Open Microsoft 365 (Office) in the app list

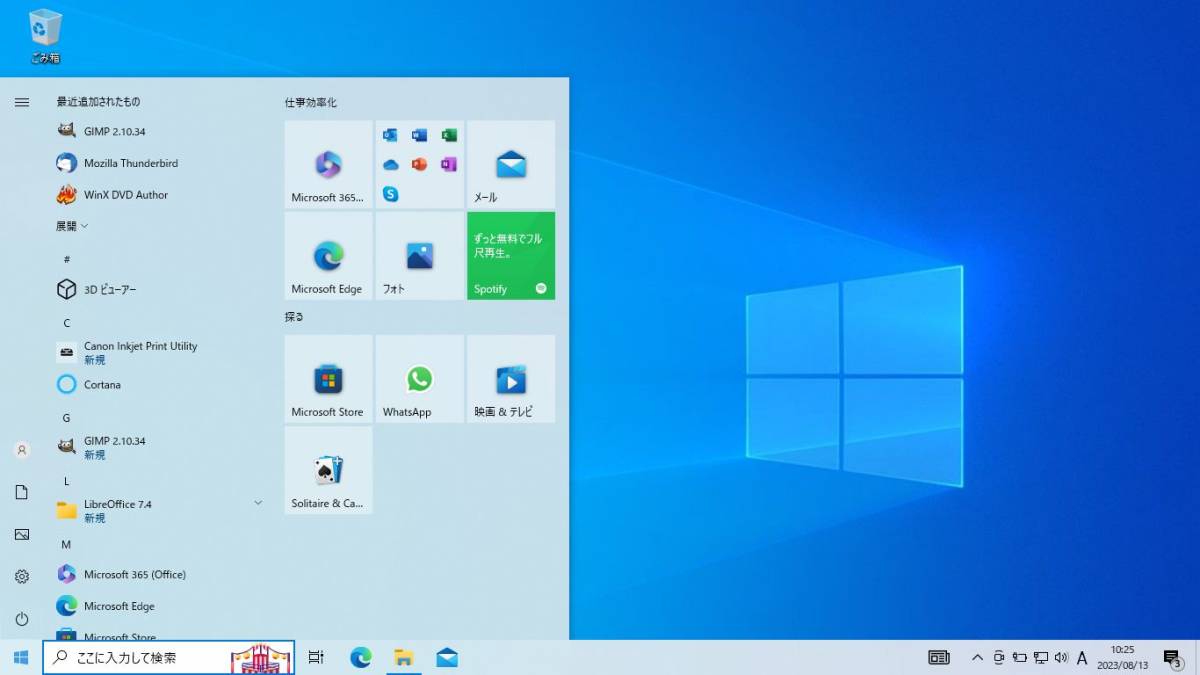pyautogui.click(x=160, y=574)
